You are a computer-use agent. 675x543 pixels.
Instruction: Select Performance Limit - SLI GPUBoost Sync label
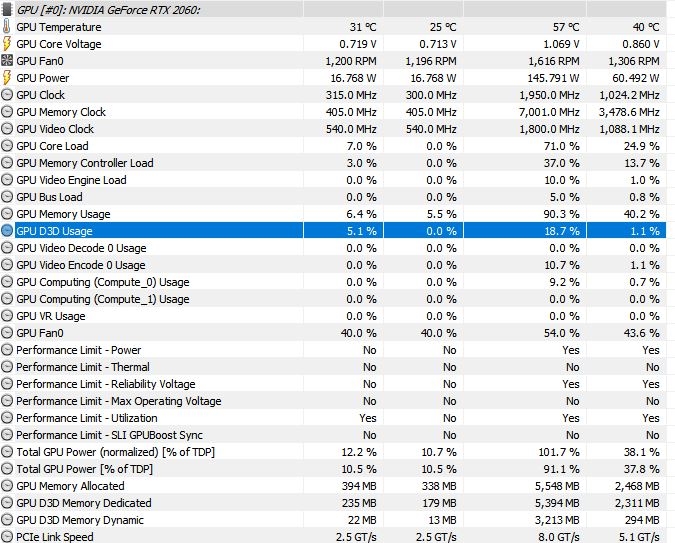pyautogui.click(x=109, y=435)
